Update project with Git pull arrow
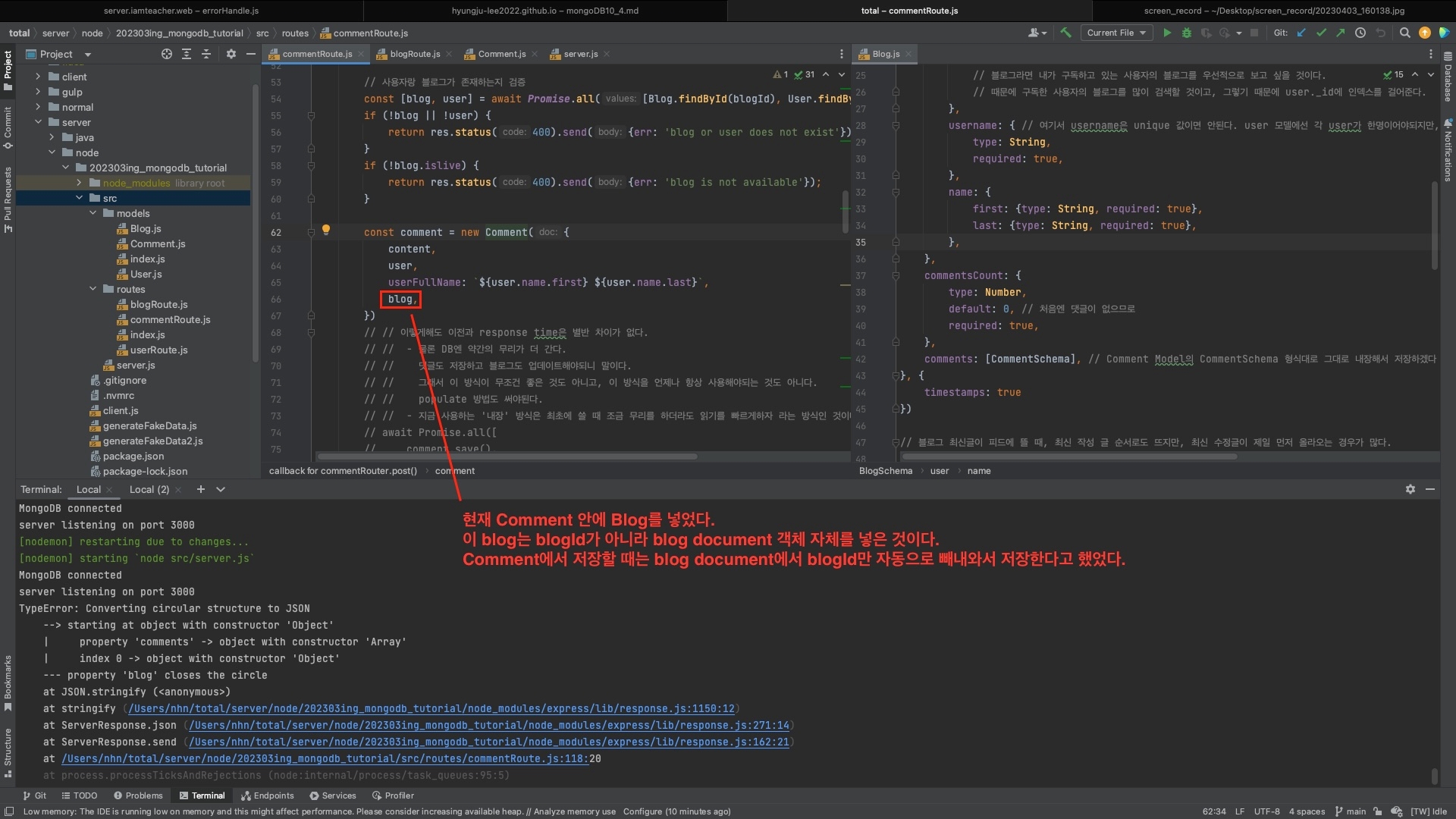 coord(1301,33)
